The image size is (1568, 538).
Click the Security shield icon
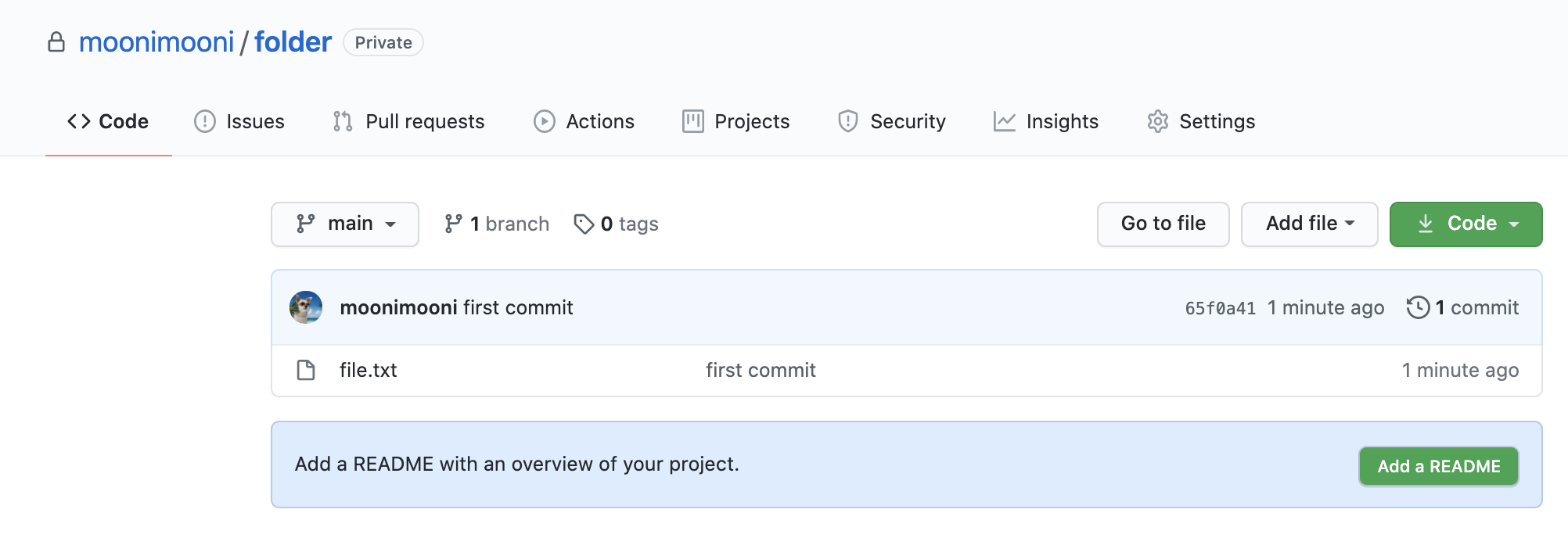pyautogui.click(x=848, y=121)
